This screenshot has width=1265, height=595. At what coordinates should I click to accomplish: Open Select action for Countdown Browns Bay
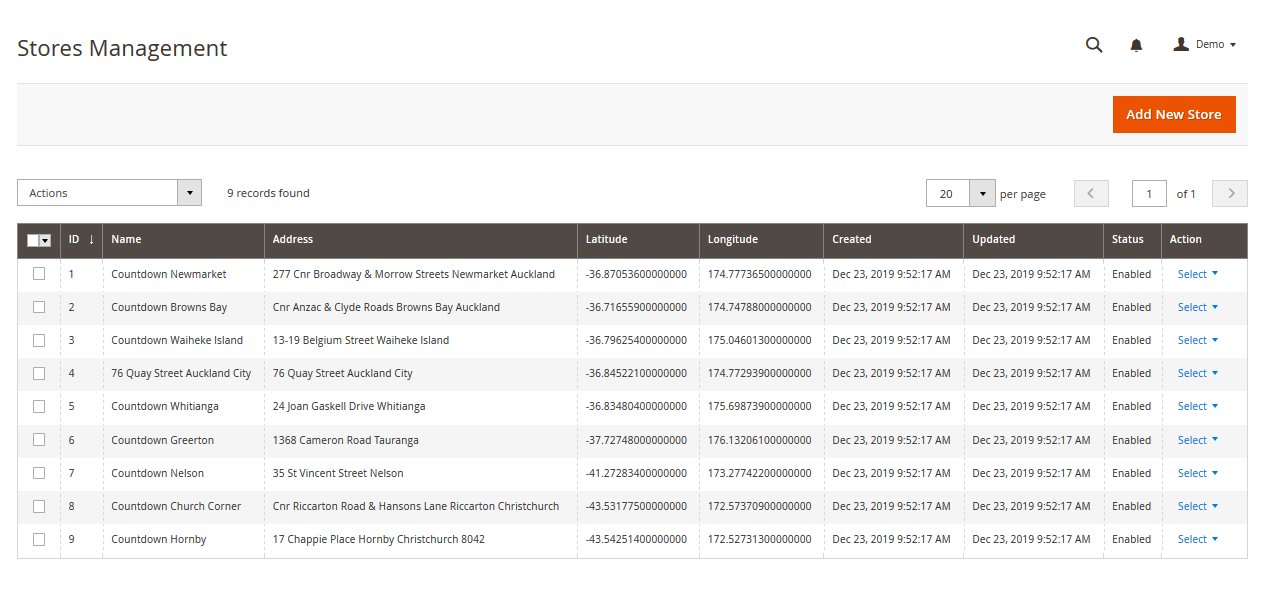1197,307
